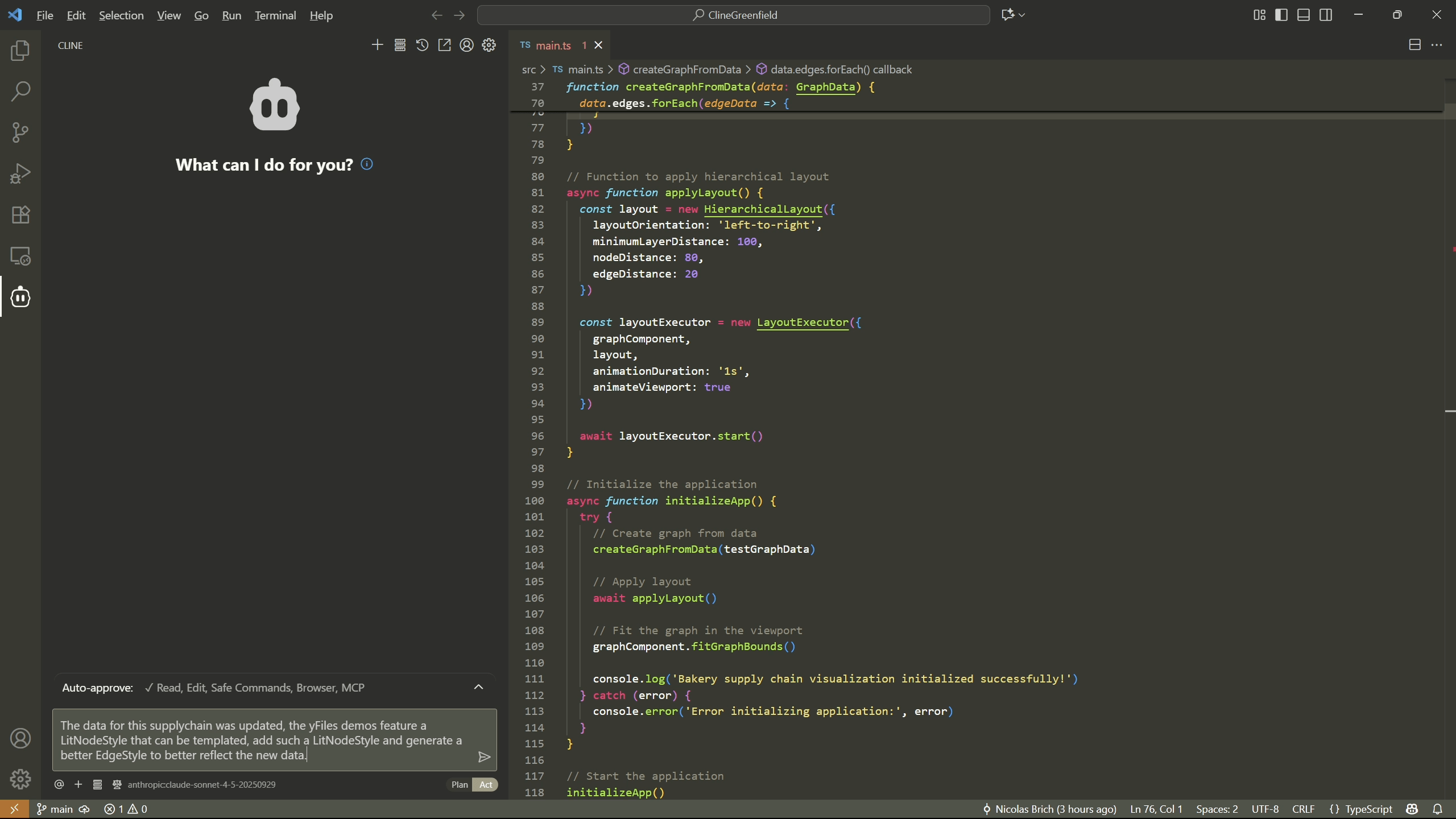Viewport: 1456px width, 819px height.
Task: Start a new Cline task with plus icon
Action: [x=377, y=45]
